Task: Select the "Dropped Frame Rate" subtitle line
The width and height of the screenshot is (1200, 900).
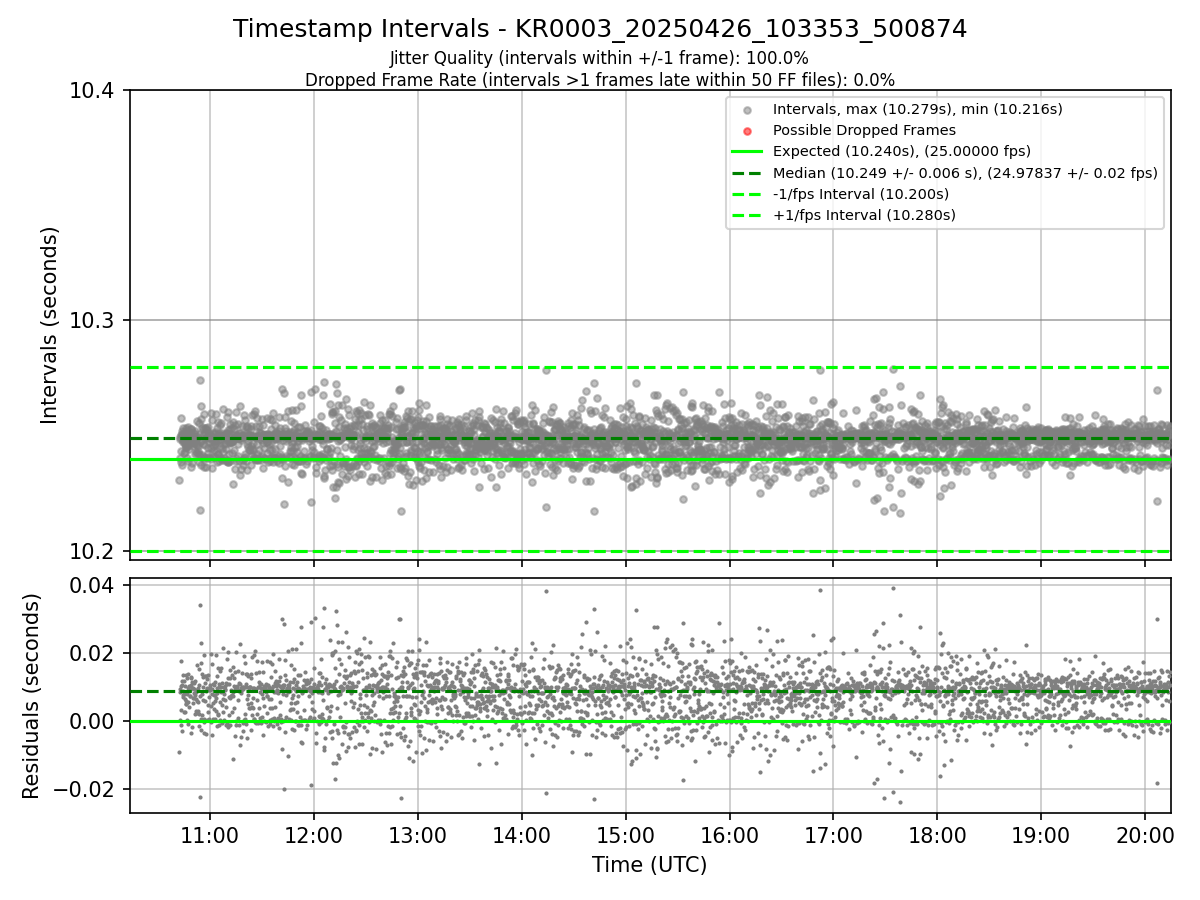Action: click(600, 80)
